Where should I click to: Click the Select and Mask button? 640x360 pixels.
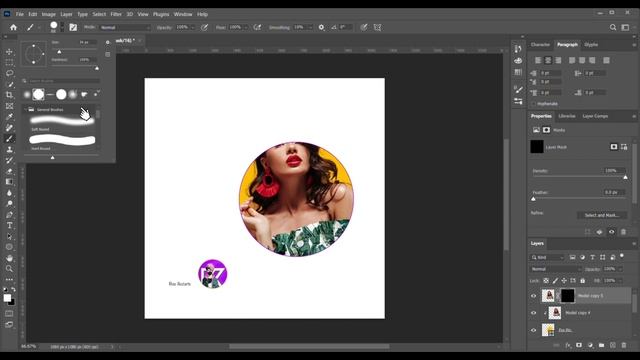602,215
